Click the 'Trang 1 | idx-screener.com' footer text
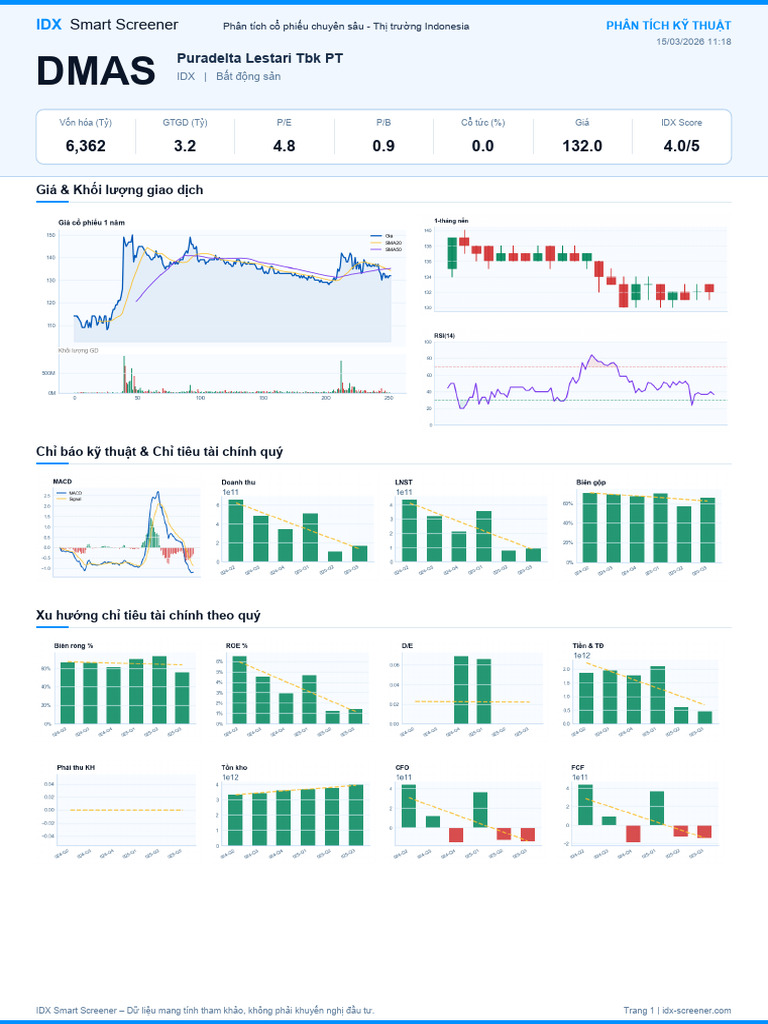768x1024 pixels. click(677, 1011)
